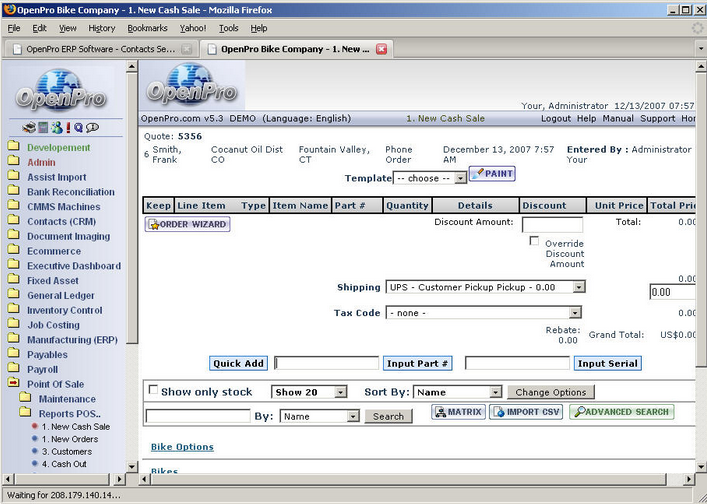Click the Inventory Control folder icon
707x504 pixels.
[14, 309]
